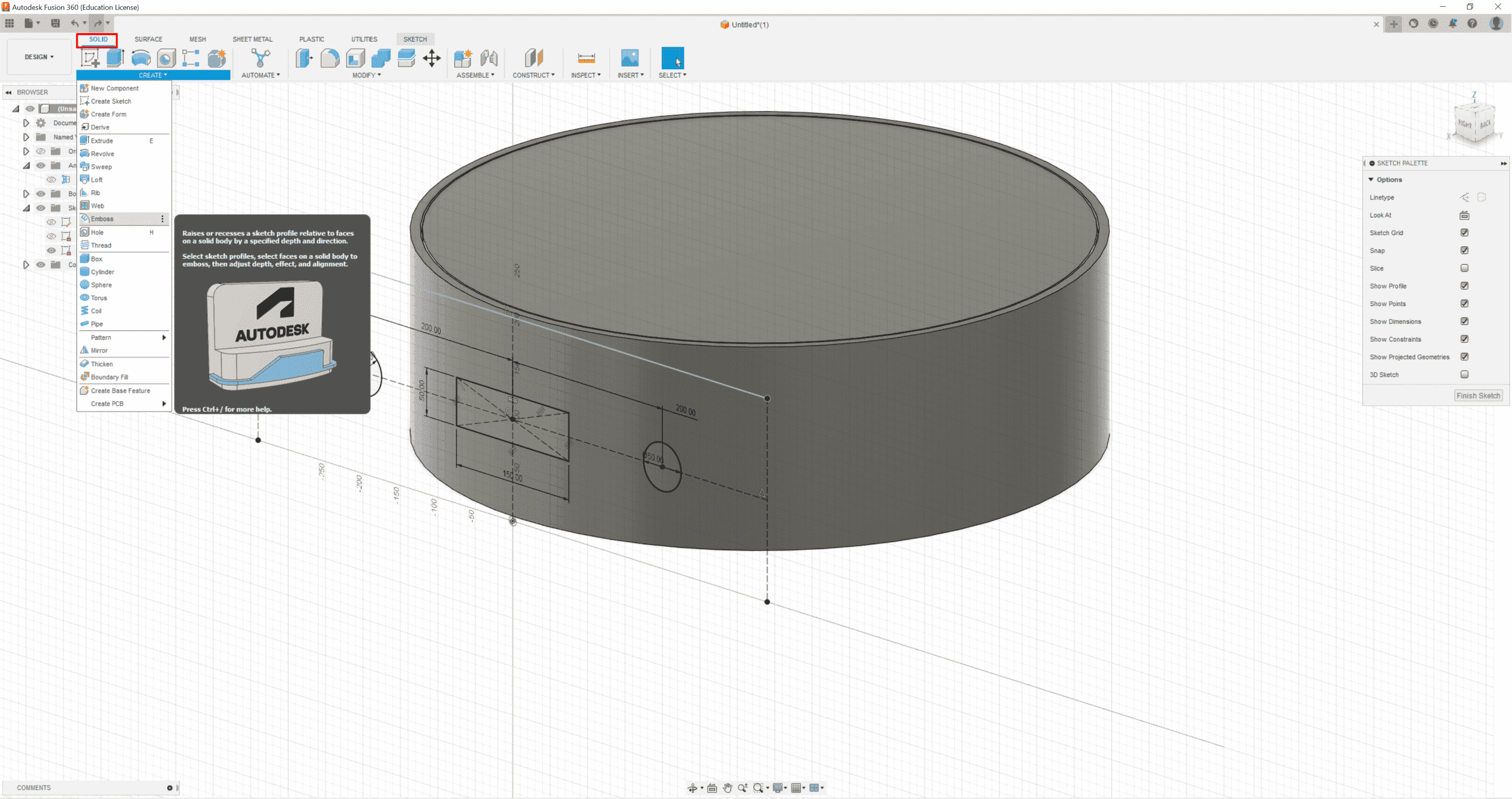
Task: Click the Combine modify icon
Action: coord(380,58)
